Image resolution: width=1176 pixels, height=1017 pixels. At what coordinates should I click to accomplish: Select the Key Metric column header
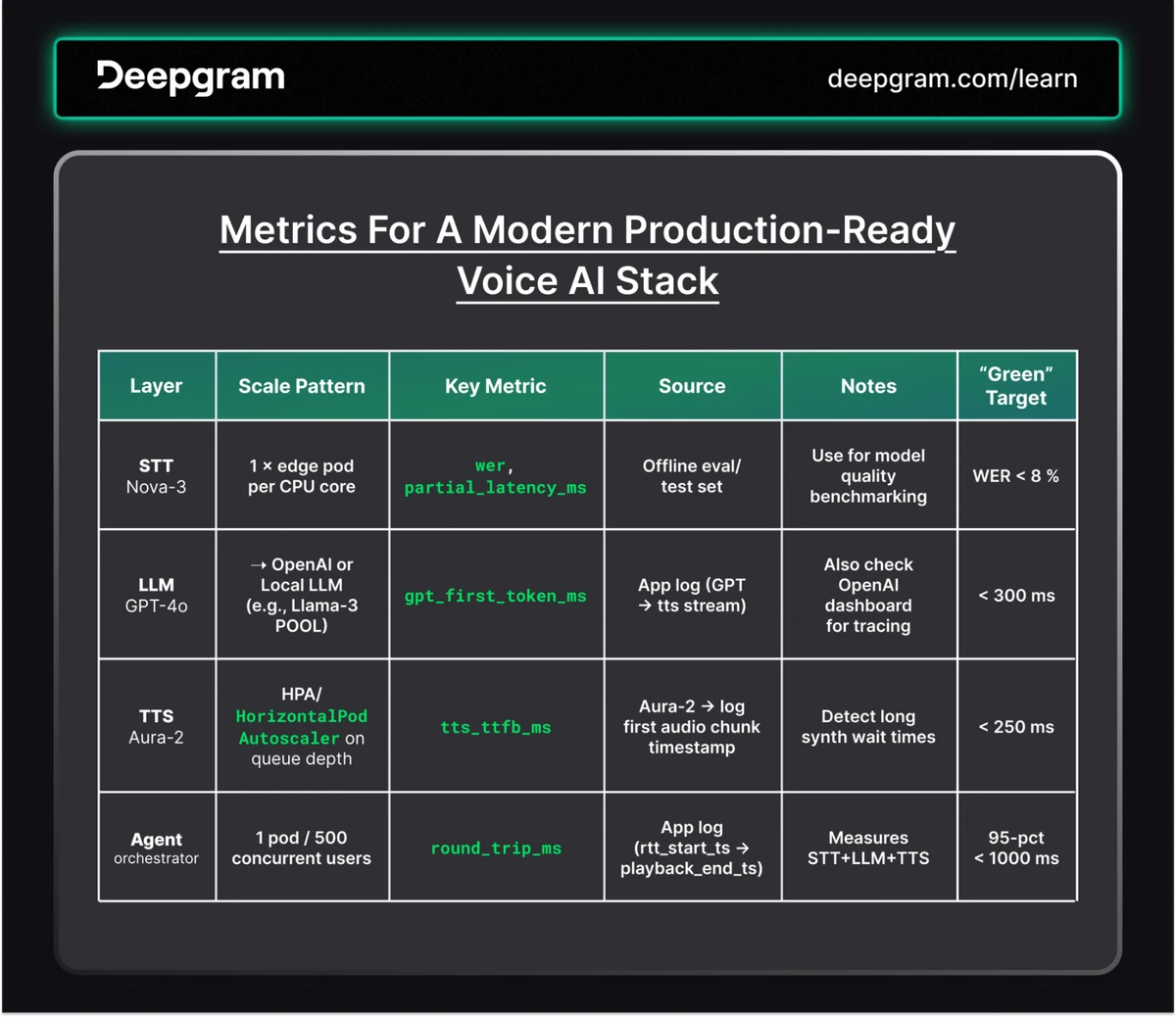point(496,385)
